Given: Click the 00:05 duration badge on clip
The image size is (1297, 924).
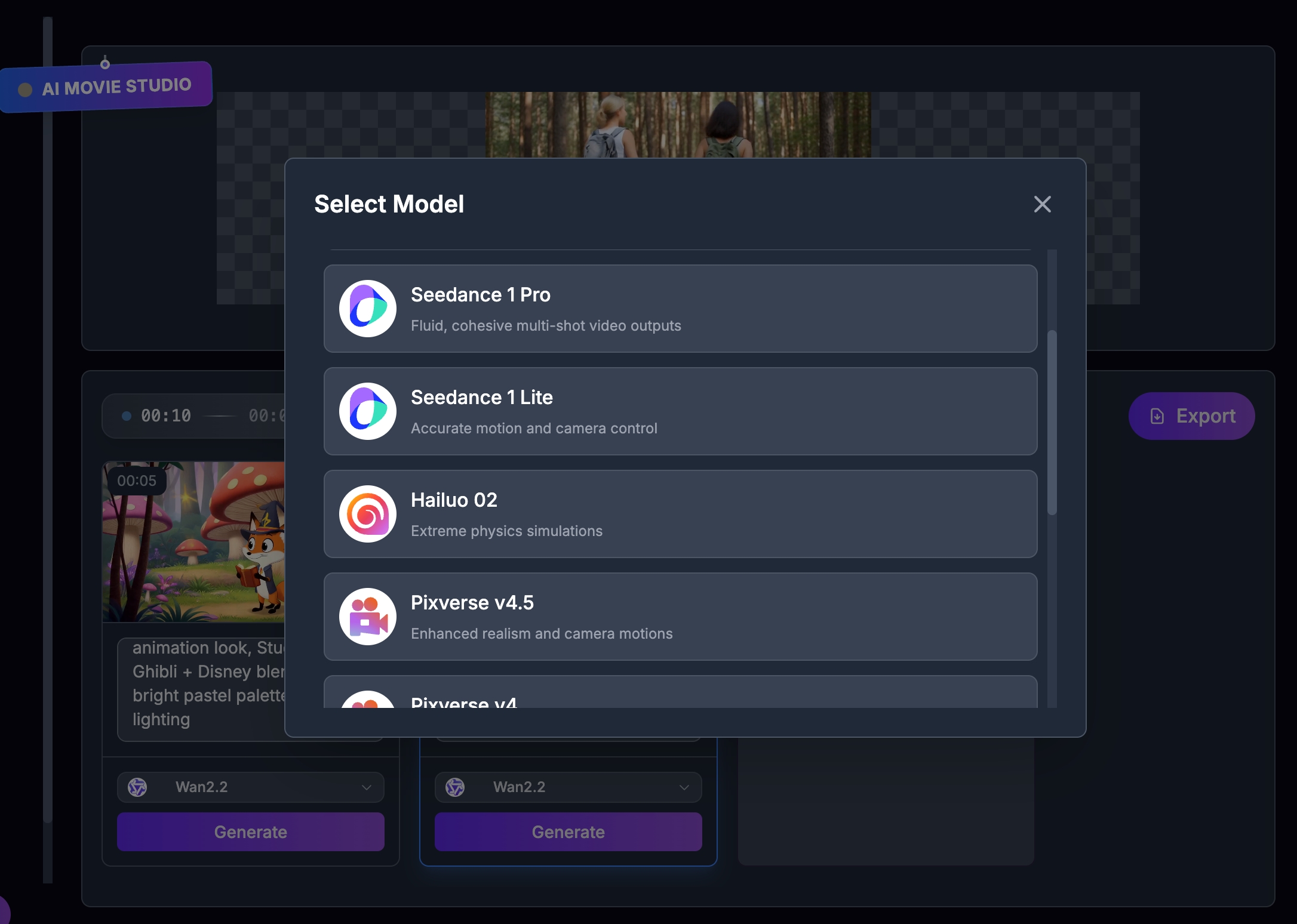Looking at the screenshot, I should tap(137, 481).
